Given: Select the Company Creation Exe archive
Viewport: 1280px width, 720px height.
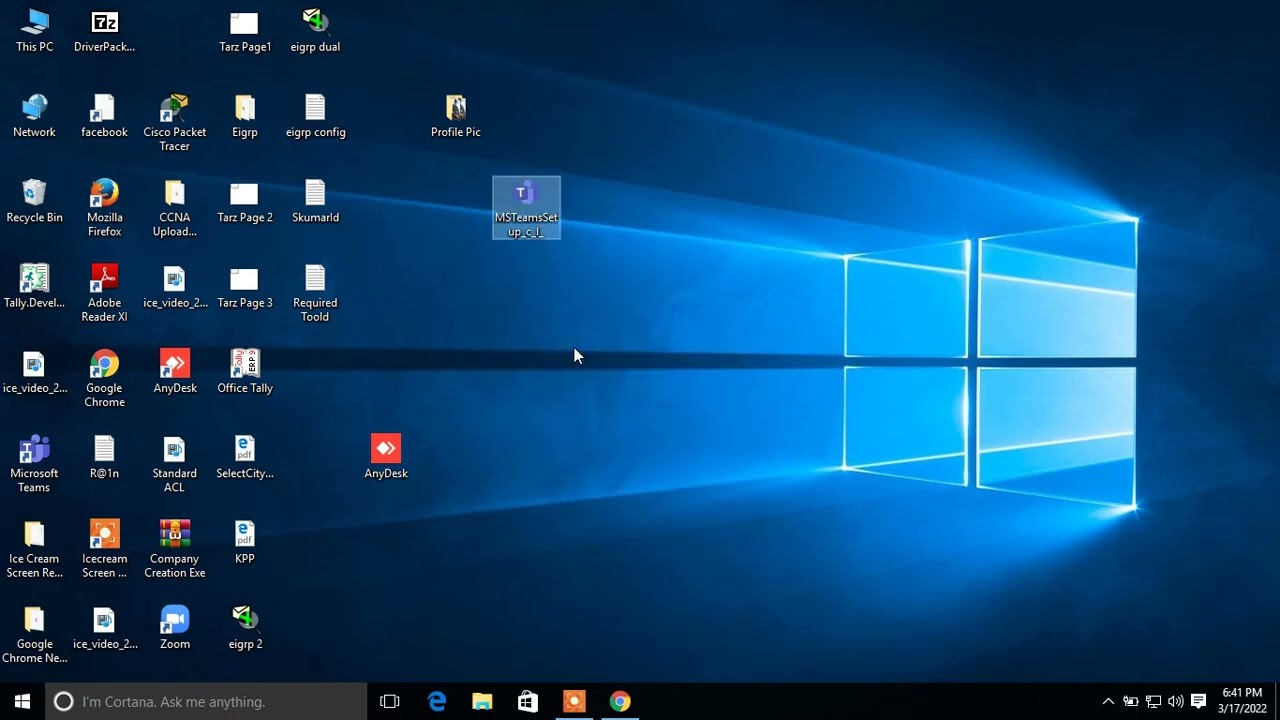Looking at the screenshot, I should click(x=174, y=550).
